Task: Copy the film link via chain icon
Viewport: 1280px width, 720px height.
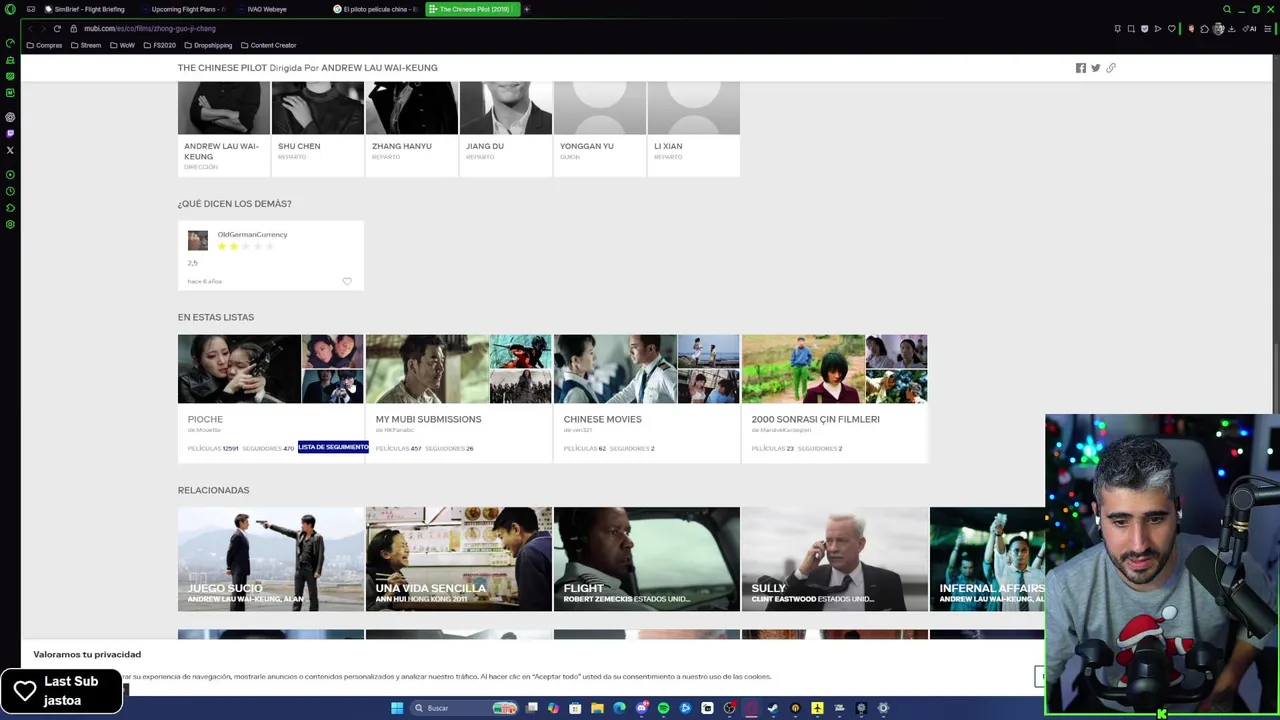Action: [x=1110, y=68]
